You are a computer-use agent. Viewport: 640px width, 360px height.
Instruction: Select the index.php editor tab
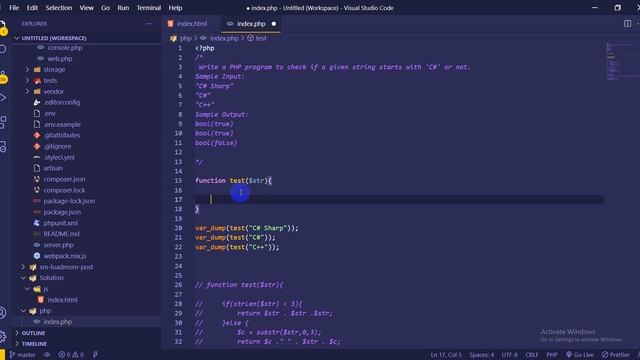tap(251, 24)
